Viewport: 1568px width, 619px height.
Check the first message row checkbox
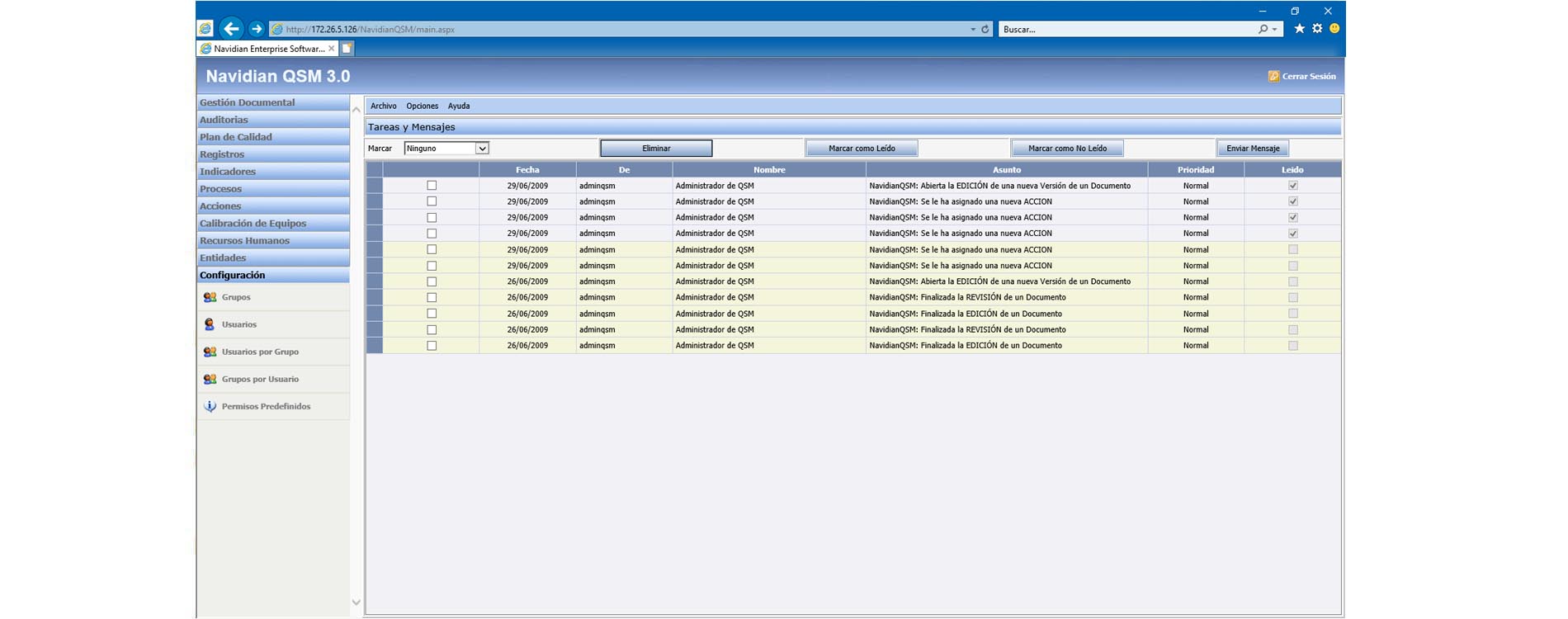tap(432, 186)
